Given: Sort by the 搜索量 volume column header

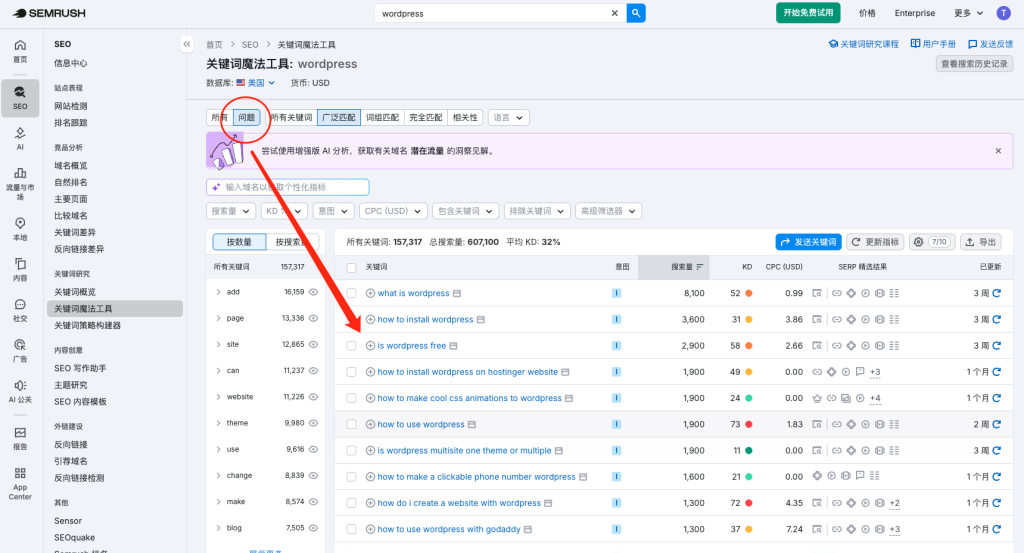Looking at the screenshot, I should click(674, 267).
